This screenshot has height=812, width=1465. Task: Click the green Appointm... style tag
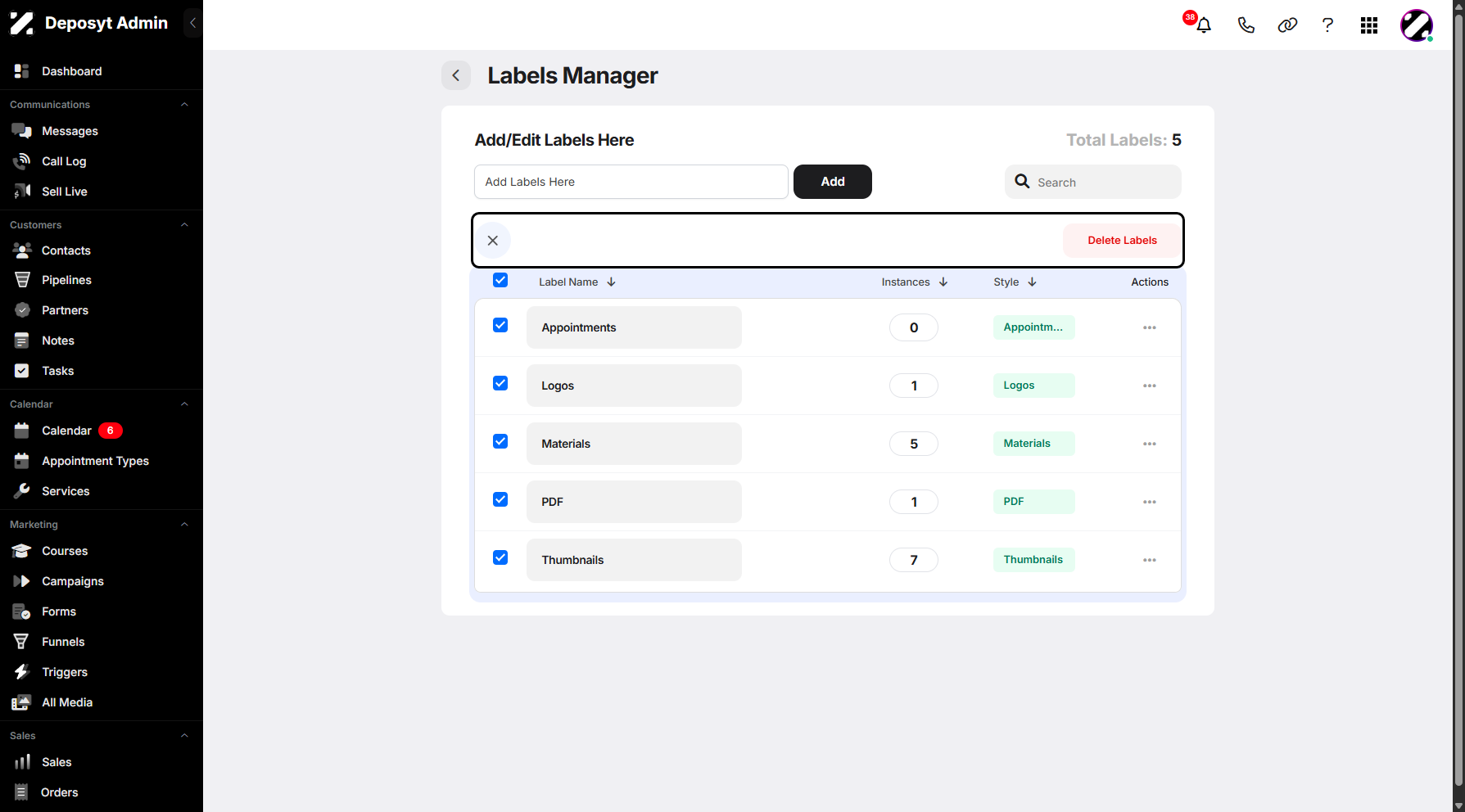[1033, 327]
